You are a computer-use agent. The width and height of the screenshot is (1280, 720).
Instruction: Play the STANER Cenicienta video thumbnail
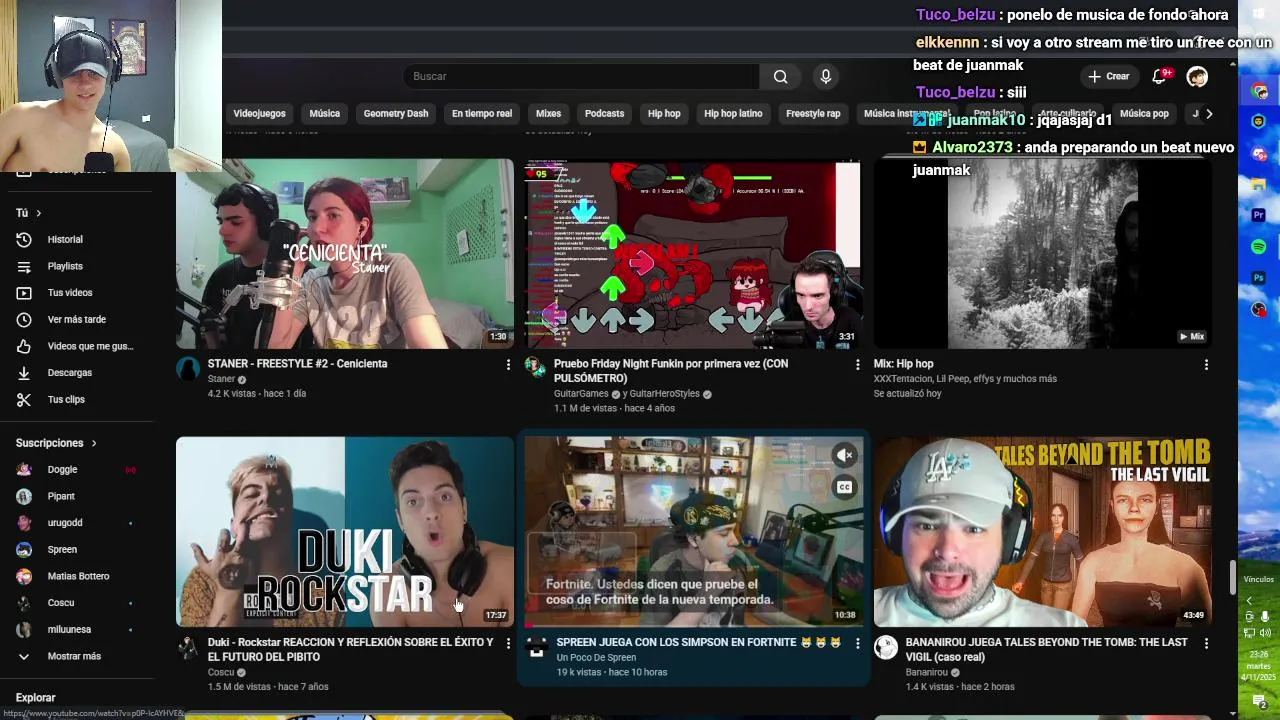point(345,254)
